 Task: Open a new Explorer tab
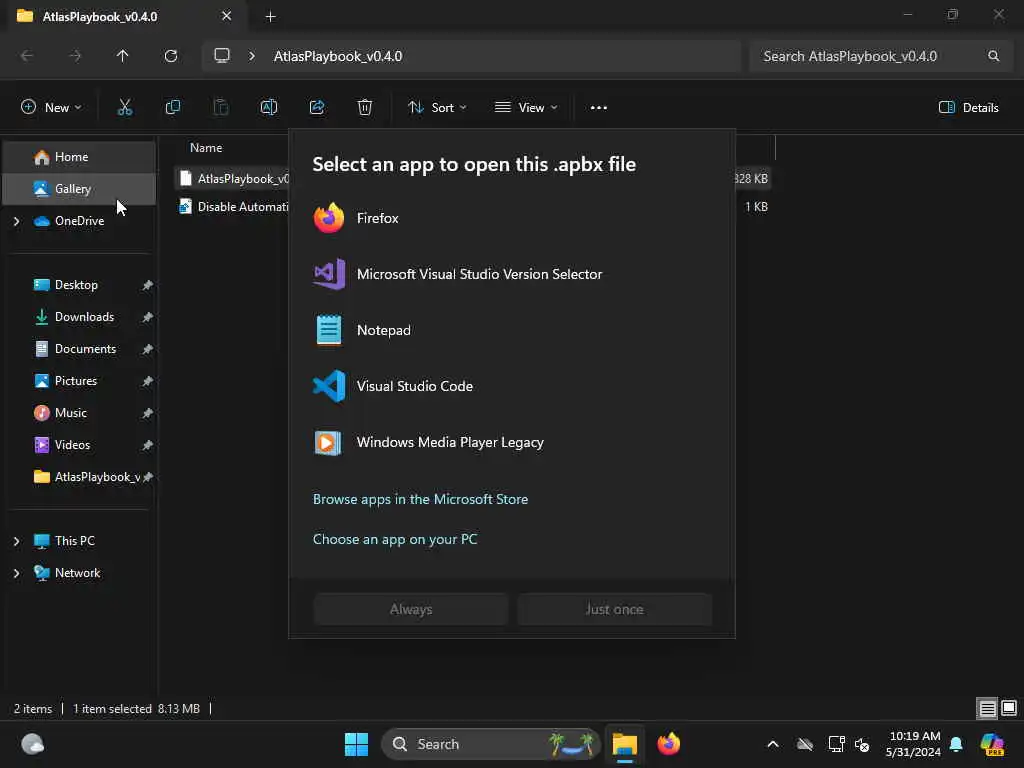270,16
